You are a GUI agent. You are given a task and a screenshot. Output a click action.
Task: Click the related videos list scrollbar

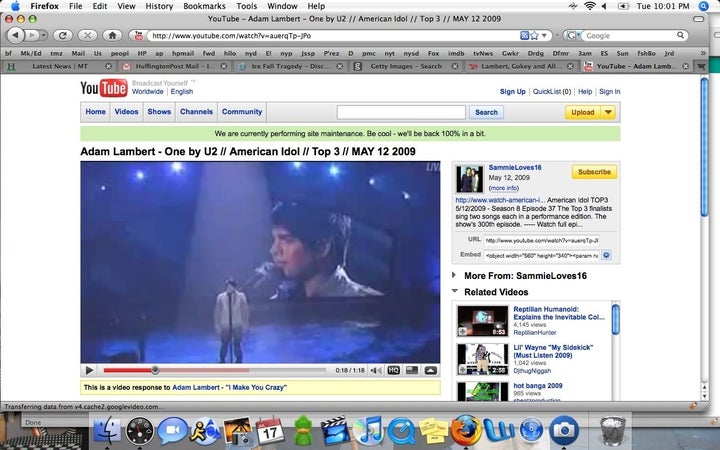pyautogui.click(x=615, y=319)
